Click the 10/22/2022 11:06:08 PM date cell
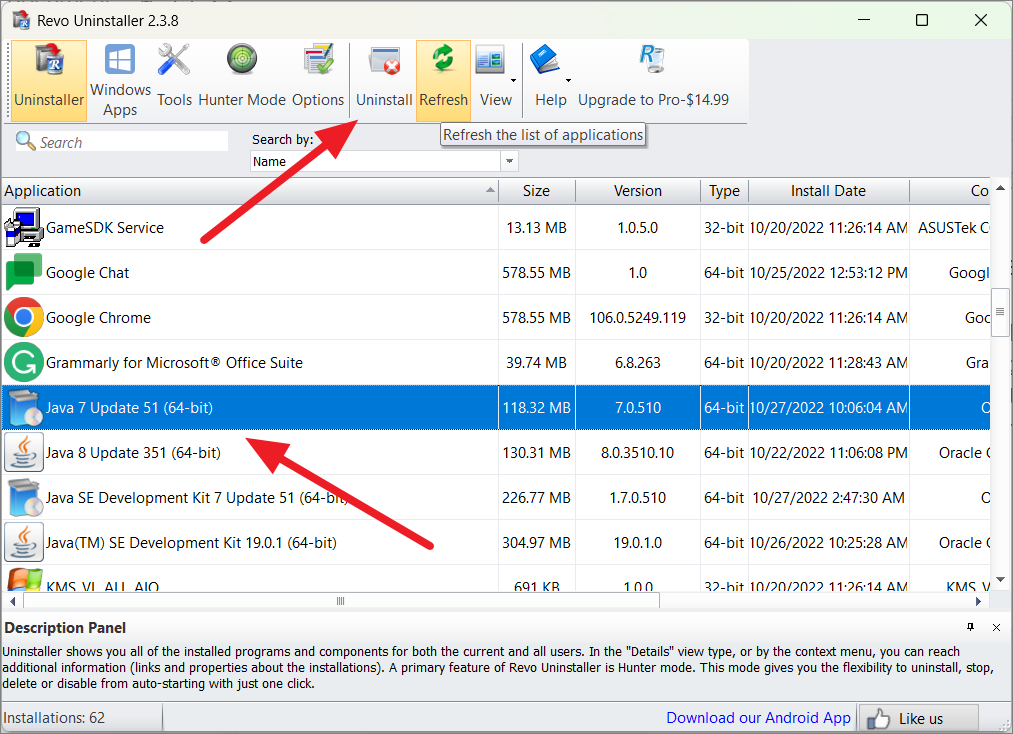This screenshot has width=1013, height=734. [828, 453]
